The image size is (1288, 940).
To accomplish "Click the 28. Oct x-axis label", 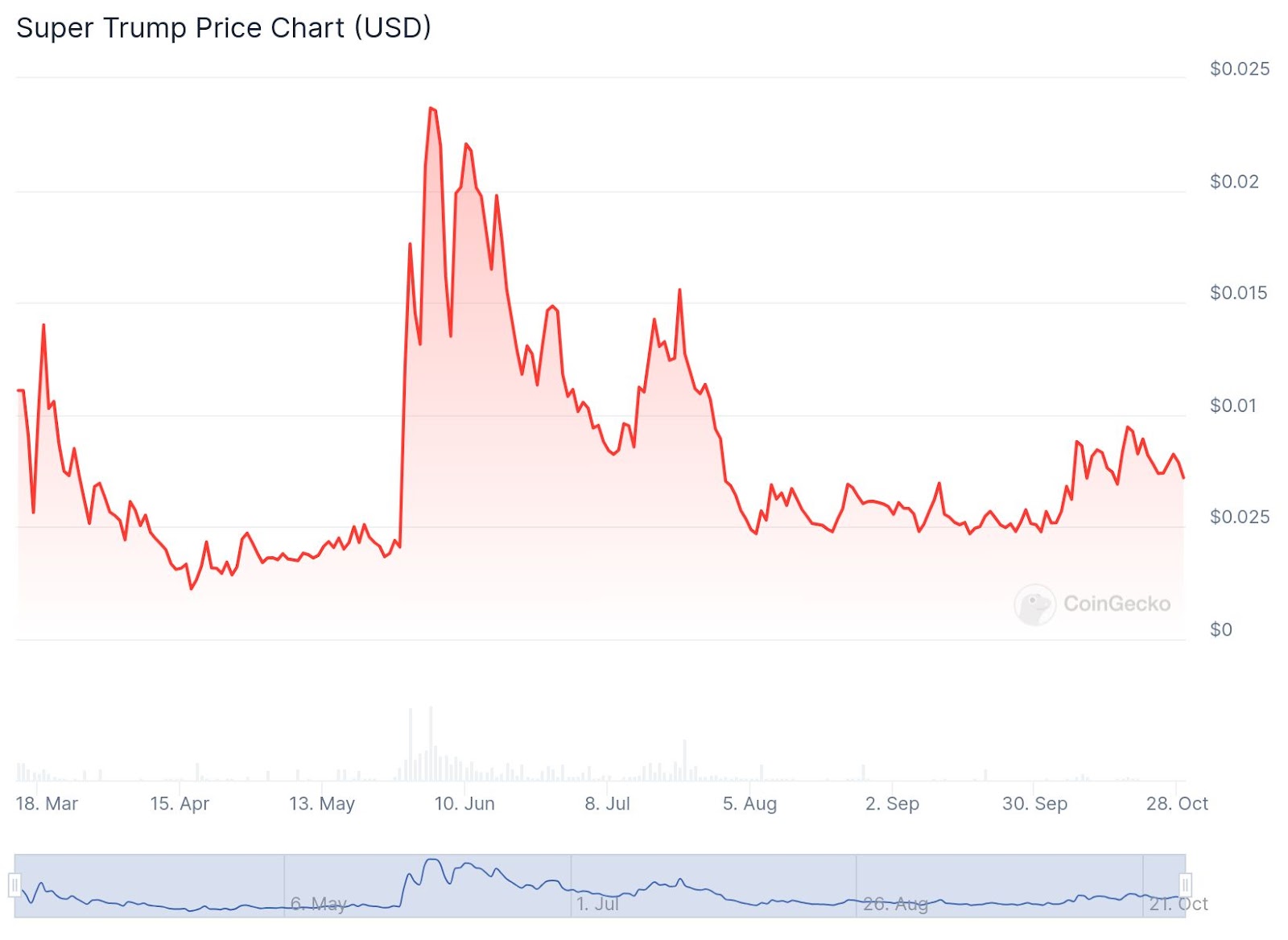I will tap(1177, 803).
